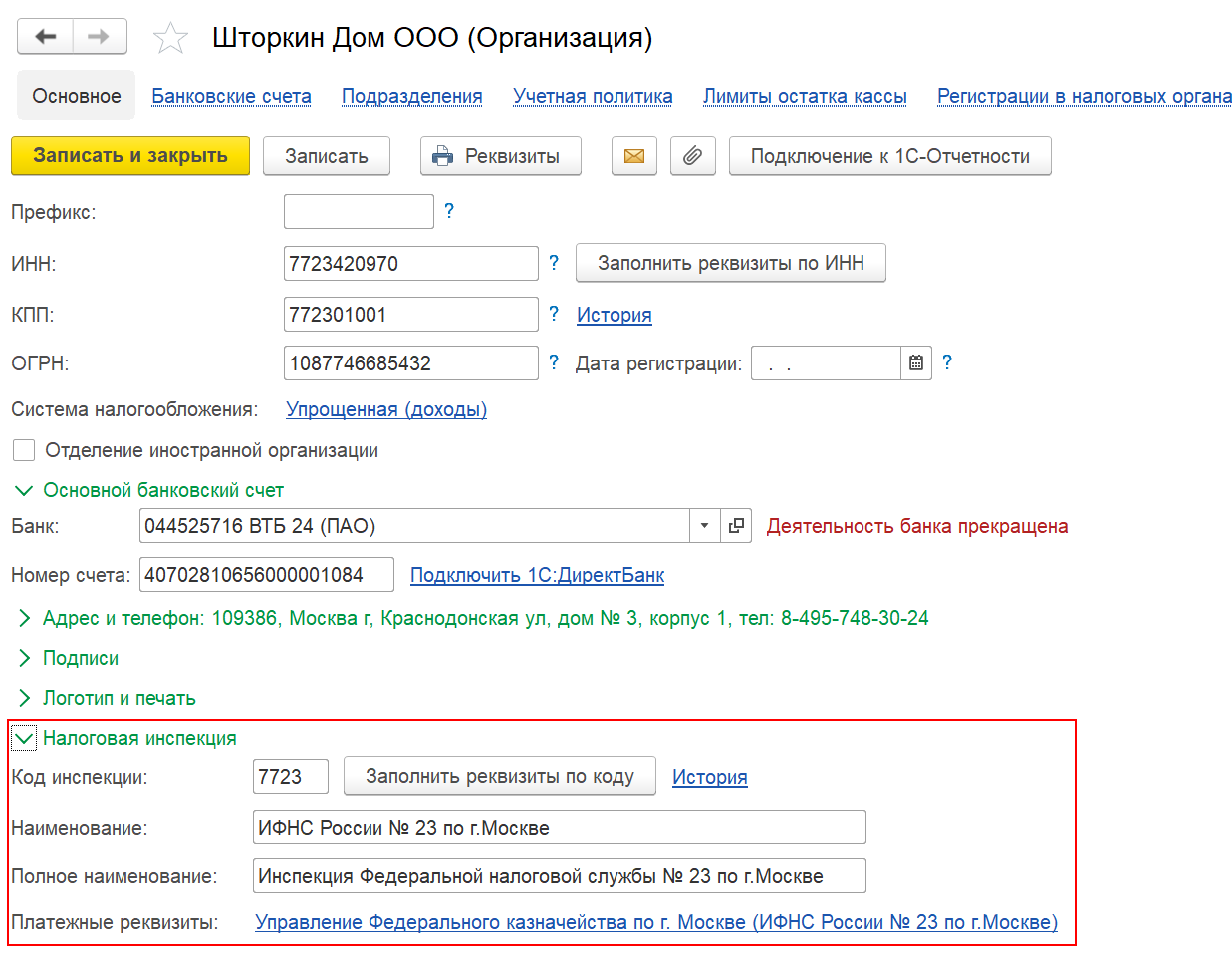Open selected bank with the open-form icon
The image size is (1232, 960).
[736, 526]
